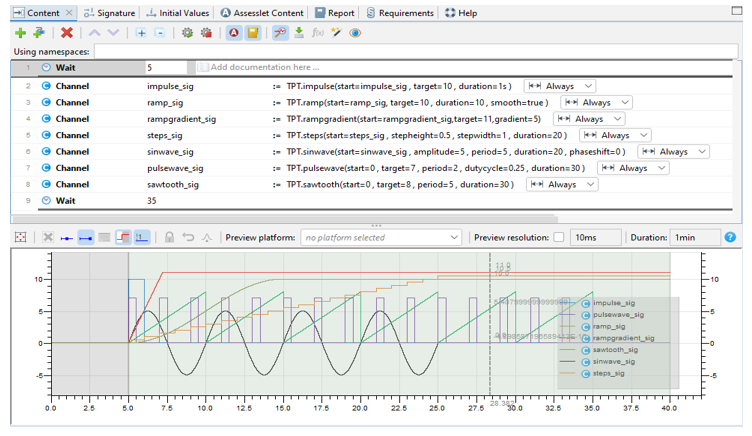Click the red dotted zoom-fit icon in preview toolbar
Screen dimensions: 752x436
coord(20,237)
